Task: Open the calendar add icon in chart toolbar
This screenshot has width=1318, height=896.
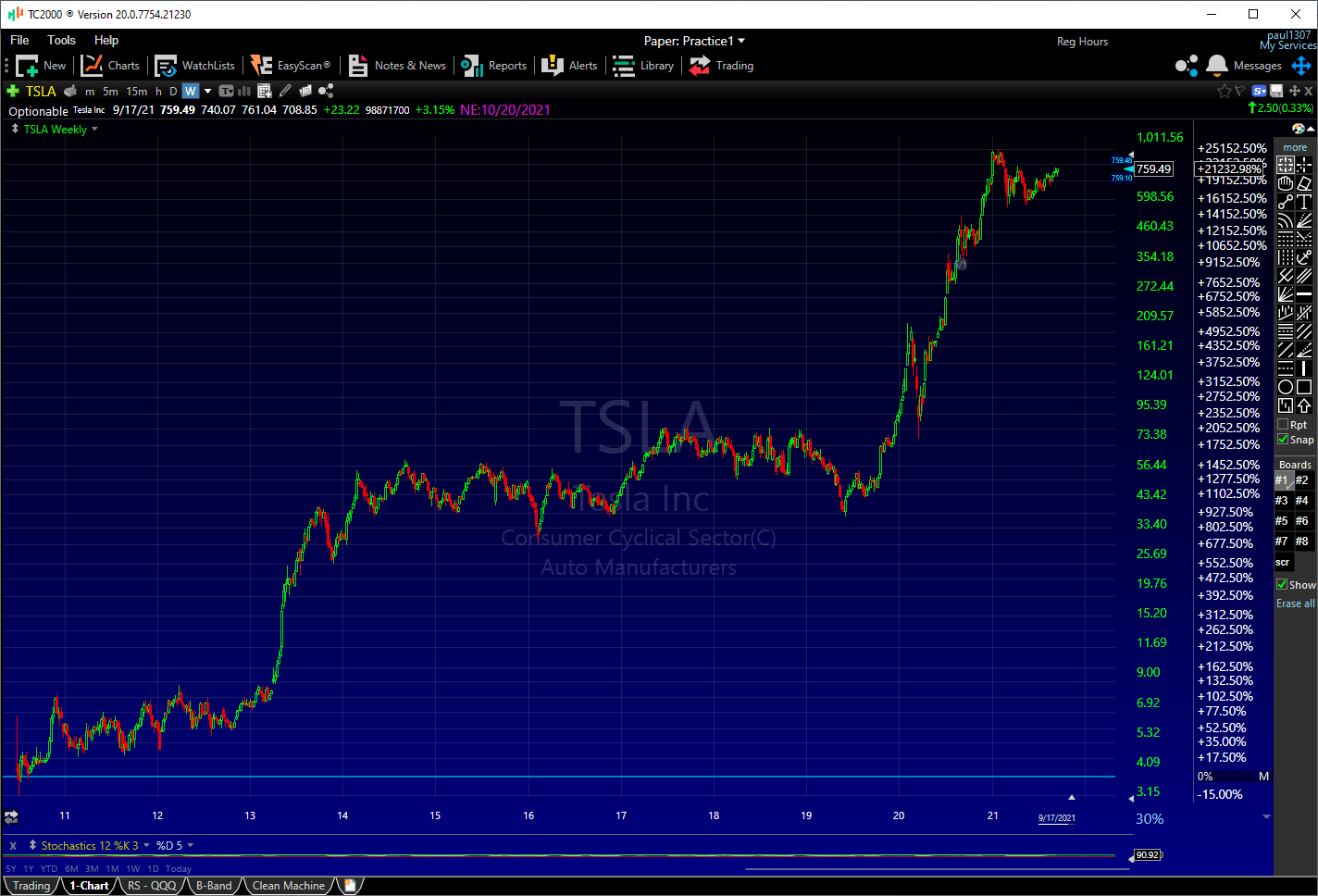Action: [x=265, y=91]
